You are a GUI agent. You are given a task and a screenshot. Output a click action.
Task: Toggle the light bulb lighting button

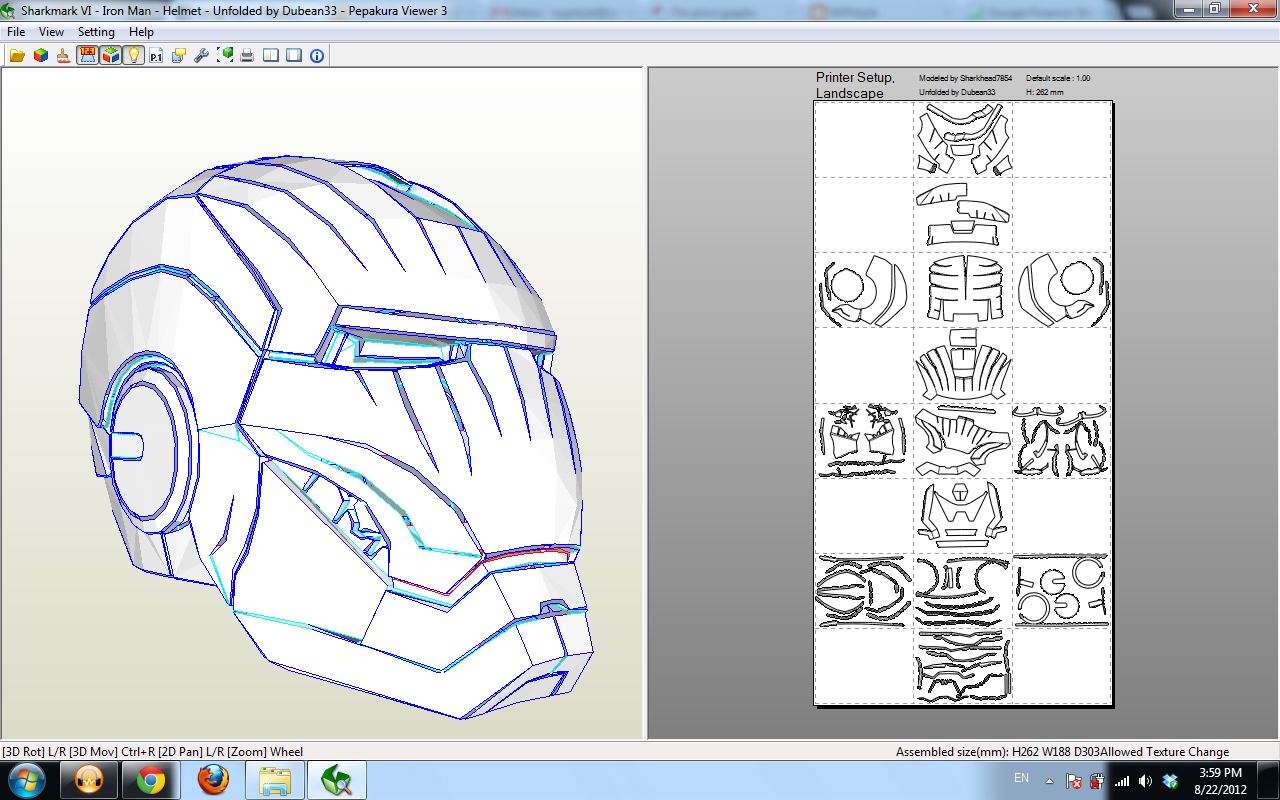tap(133, 56)
